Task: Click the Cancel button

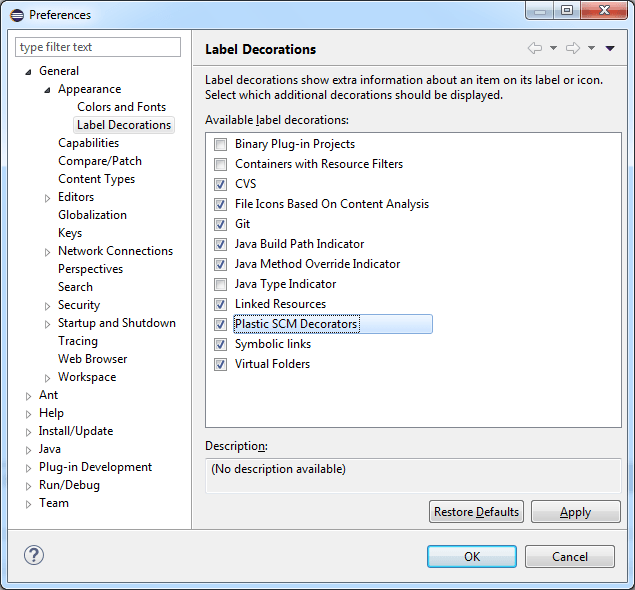Action: pos(570,556)
